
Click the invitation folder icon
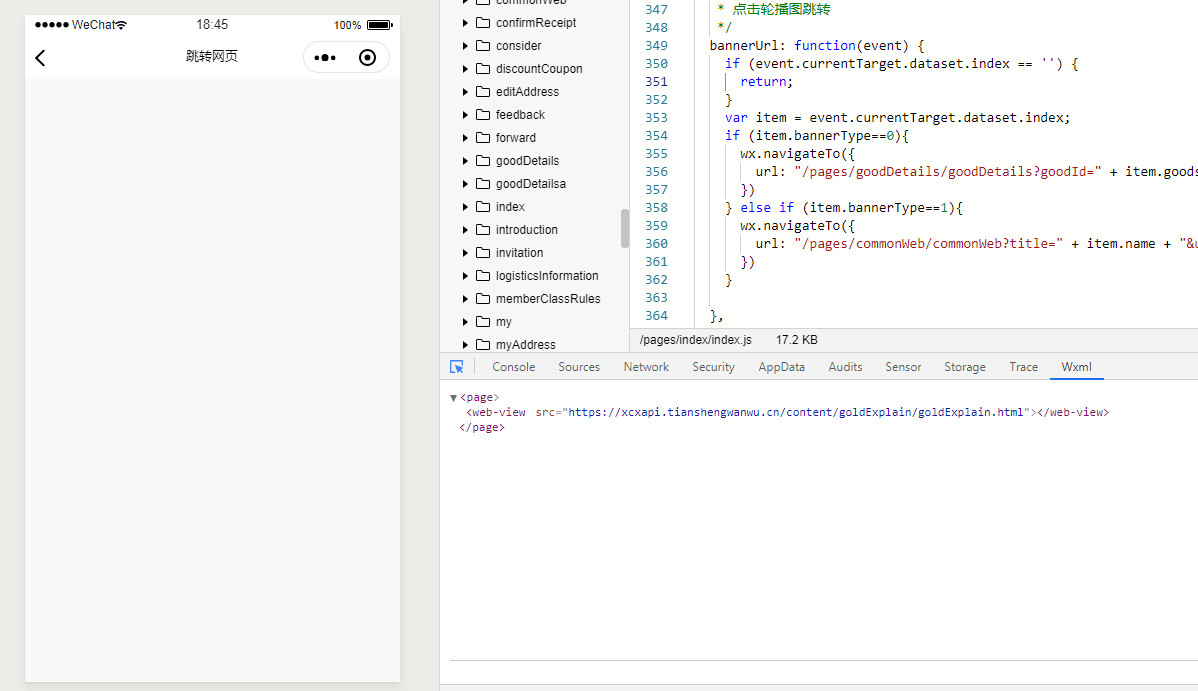click(483, 252)
